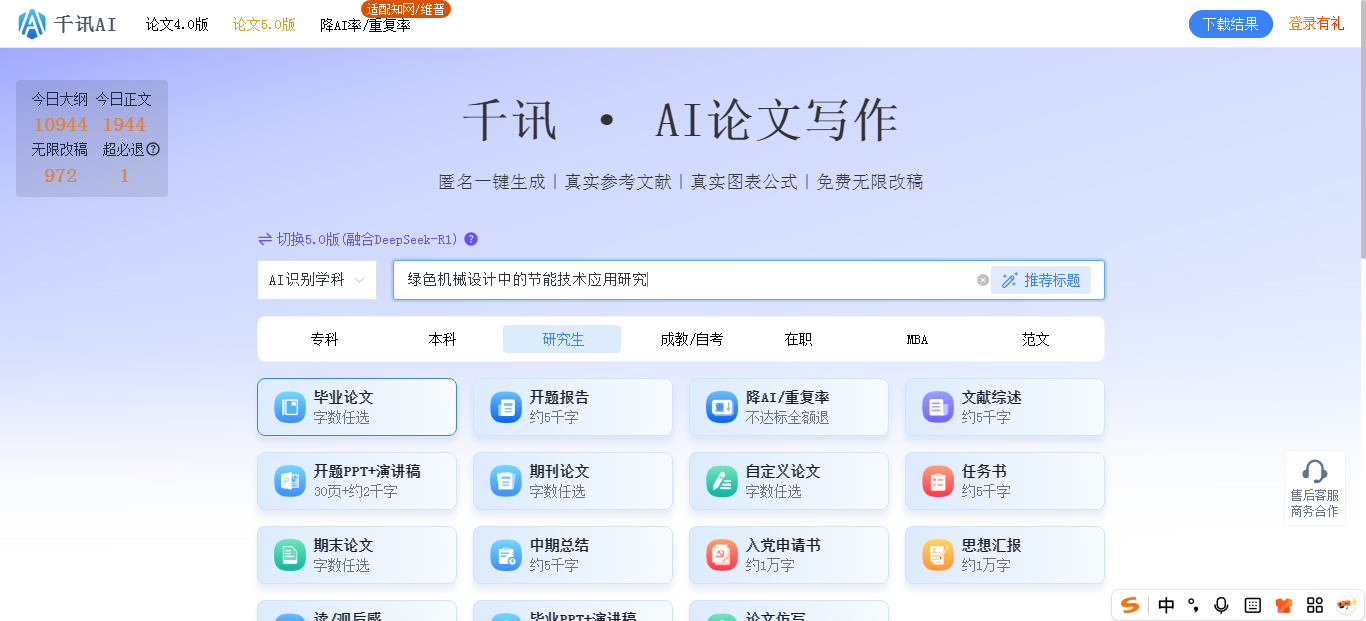Click the microphone voice input icon

click(x=1221, y=605)
